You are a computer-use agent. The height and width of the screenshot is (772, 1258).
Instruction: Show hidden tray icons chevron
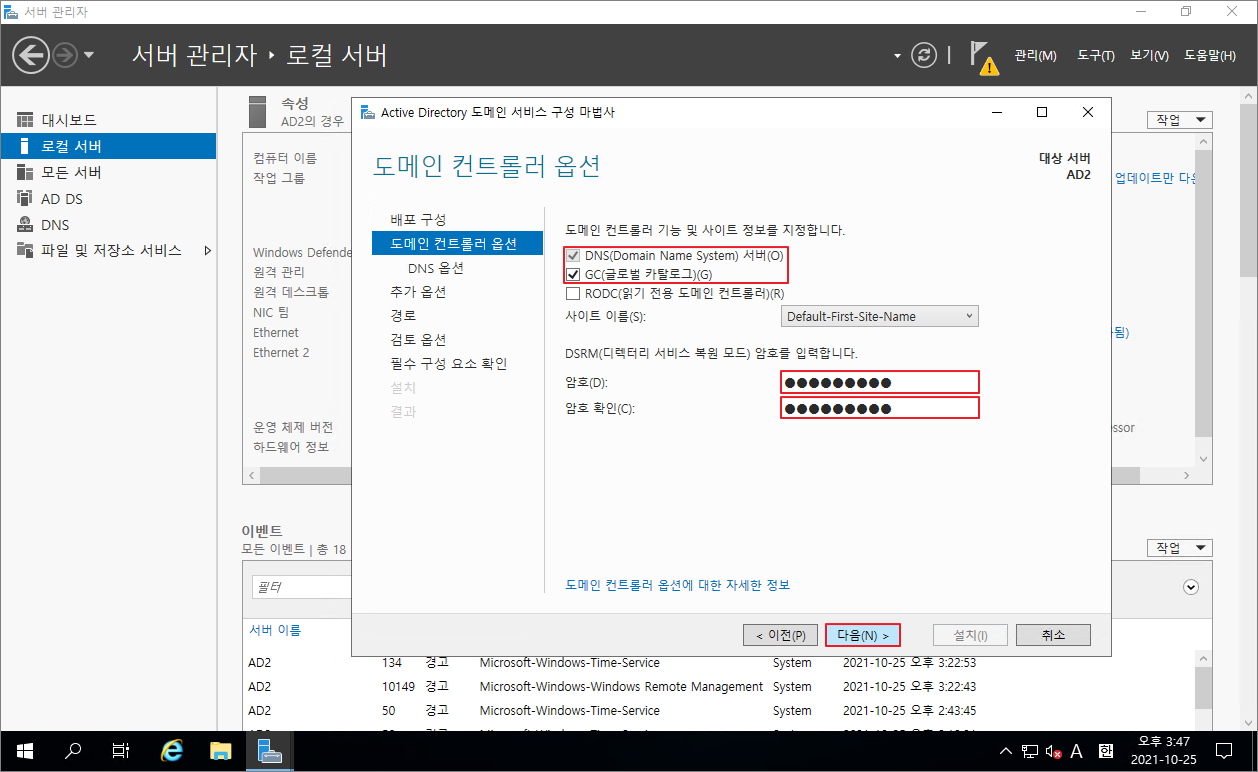(x=1007, y=751)
